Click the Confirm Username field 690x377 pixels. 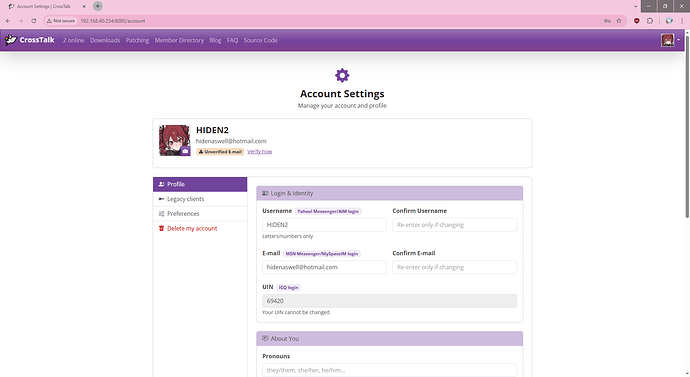[x=455, y=225]
